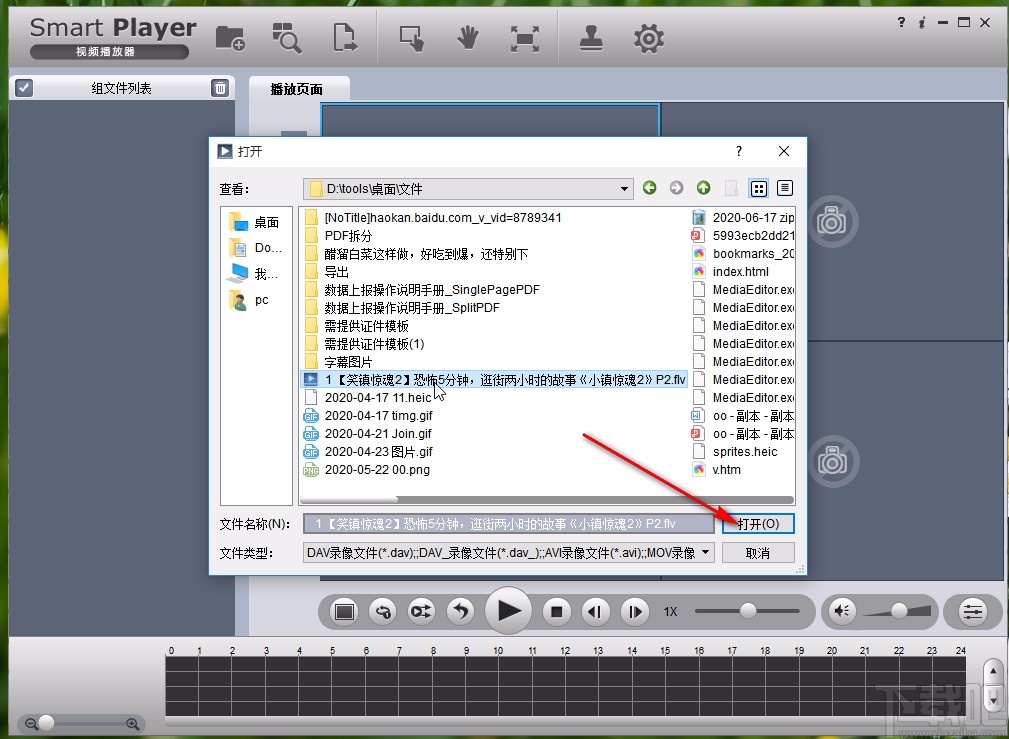Click timeline zoom in magnifier
The image size is (1009, 739).
coord(133,724)
